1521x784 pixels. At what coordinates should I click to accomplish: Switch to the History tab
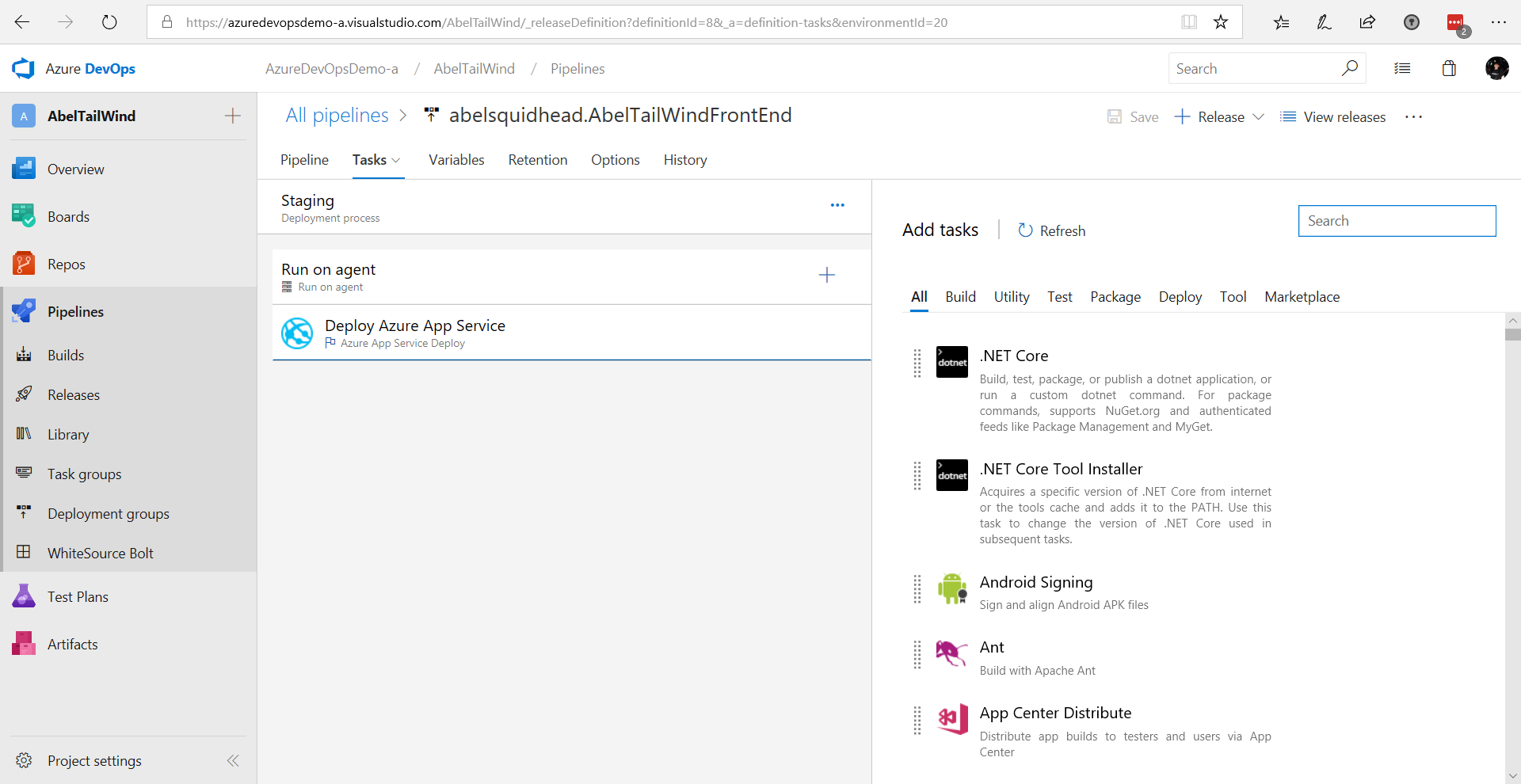[685, 160]
